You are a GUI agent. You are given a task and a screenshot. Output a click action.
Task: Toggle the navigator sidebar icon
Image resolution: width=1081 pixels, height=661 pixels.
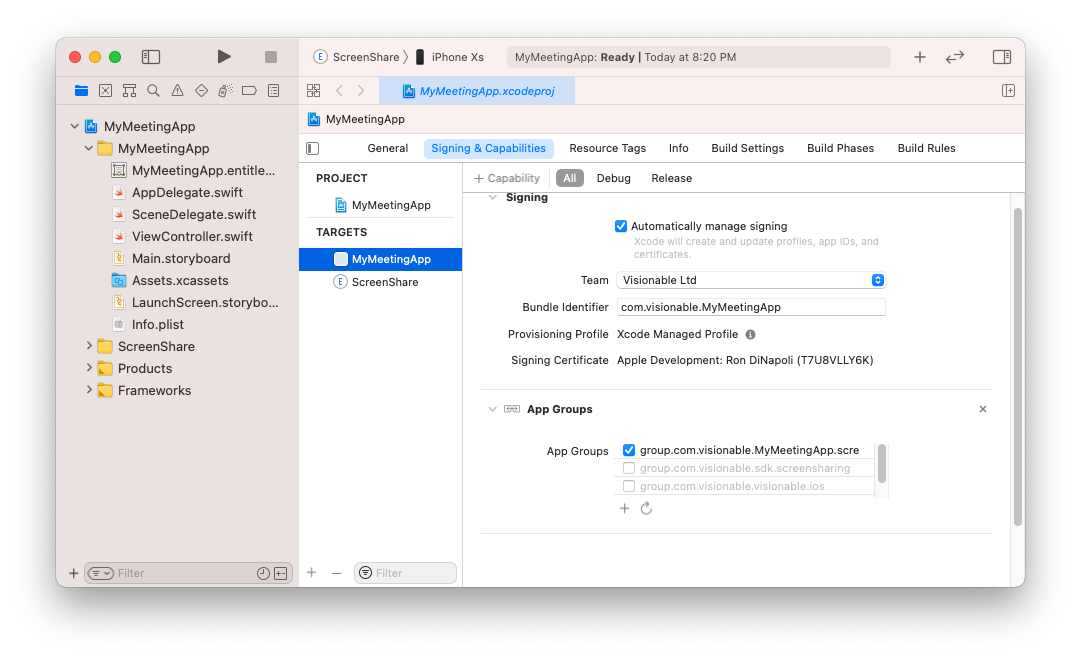point(151,57)
